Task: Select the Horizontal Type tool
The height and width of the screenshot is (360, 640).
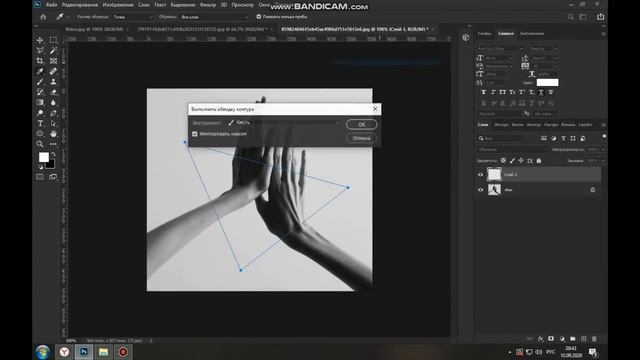Action: 40,123
